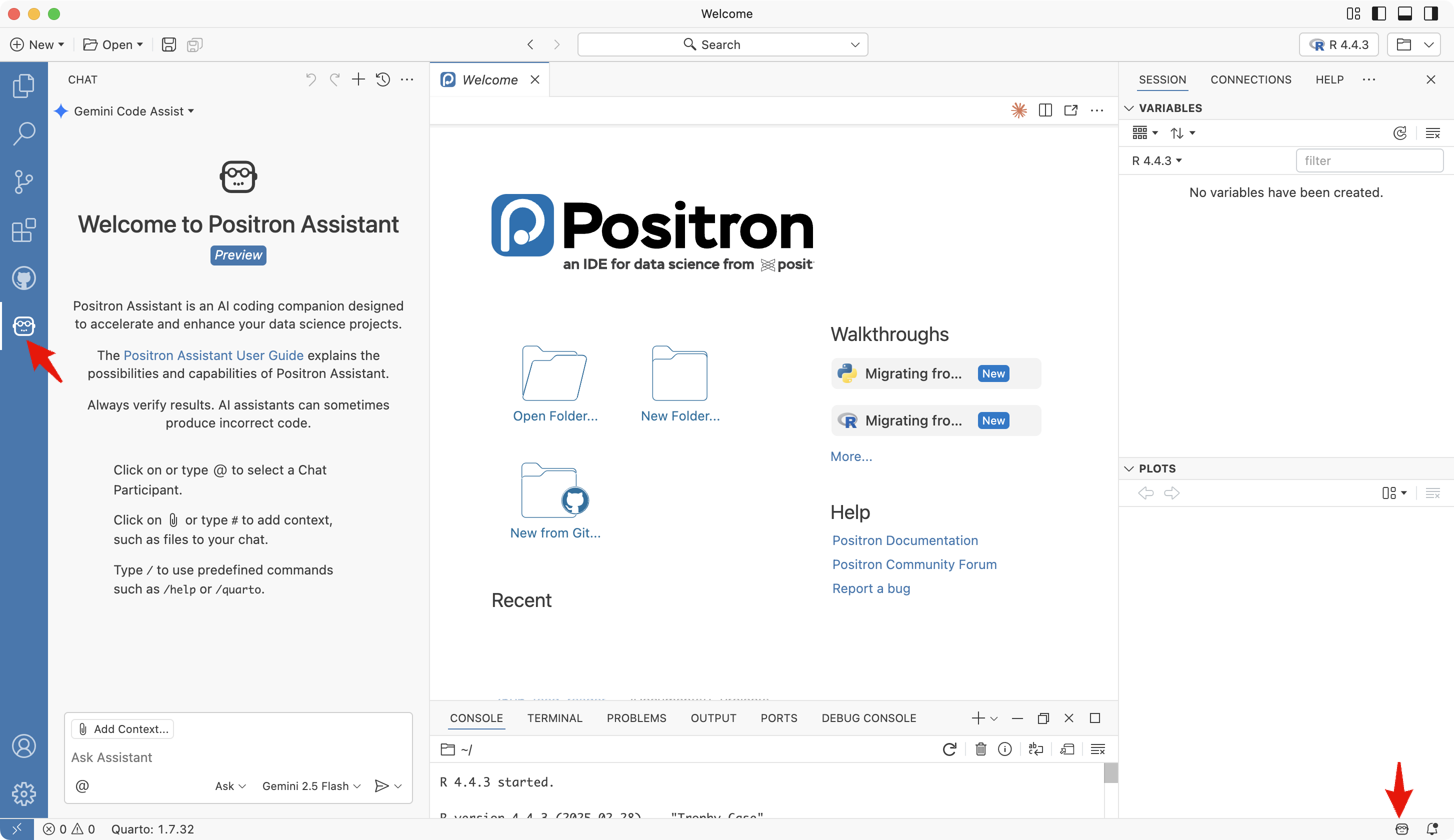Refresh variables in Session panel

tap(1400, 133)
